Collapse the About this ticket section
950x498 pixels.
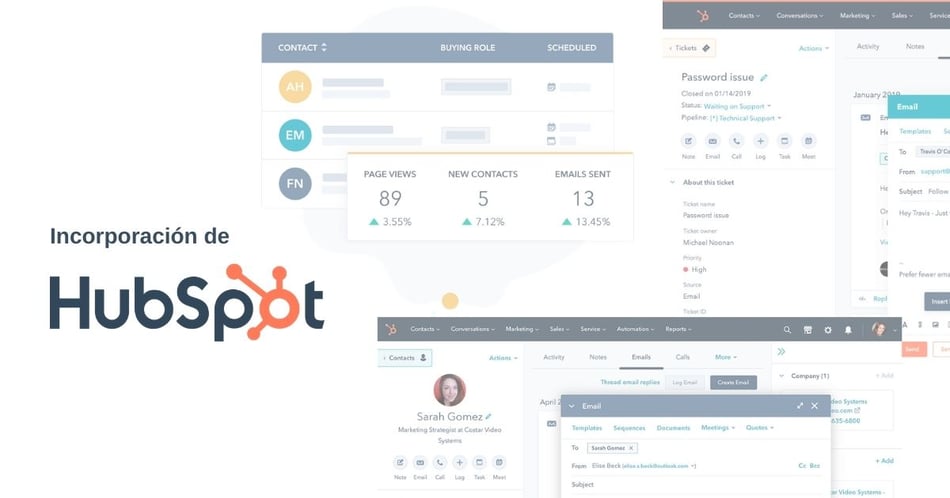point(673,182)
